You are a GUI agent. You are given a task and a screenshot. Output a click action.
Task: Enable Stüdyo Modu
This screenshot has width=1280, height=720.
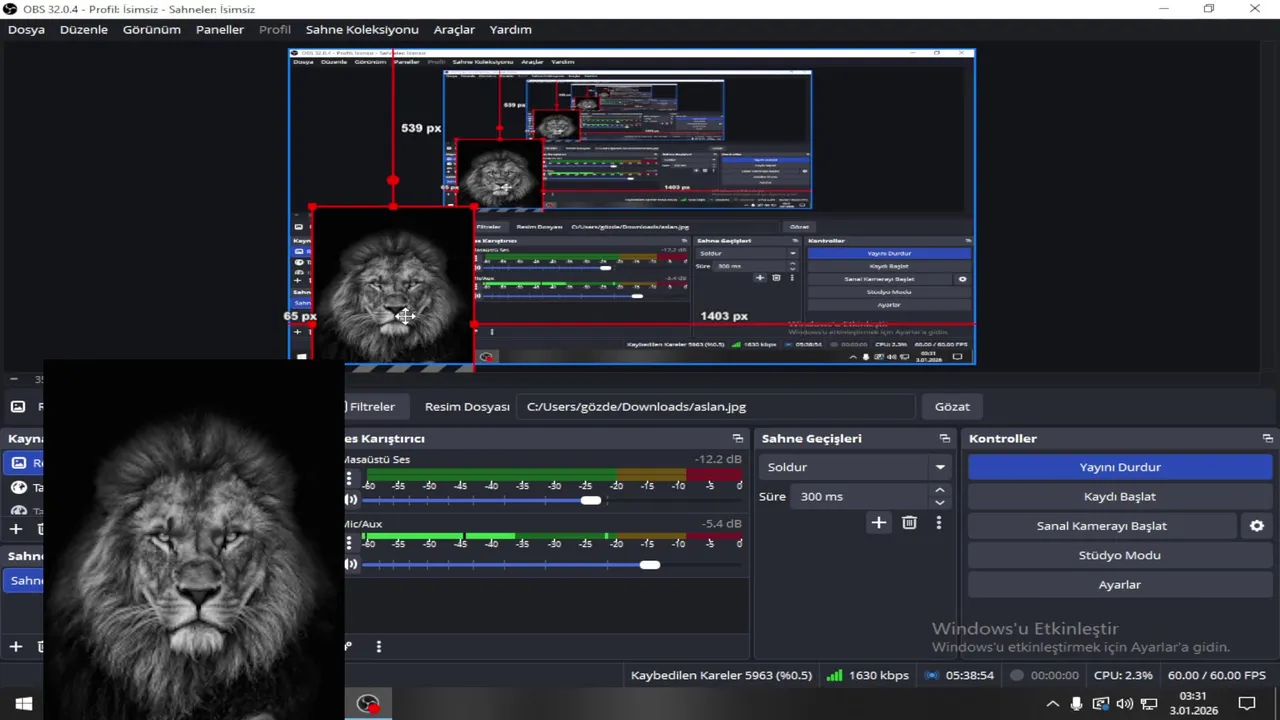coord(1120,555)
